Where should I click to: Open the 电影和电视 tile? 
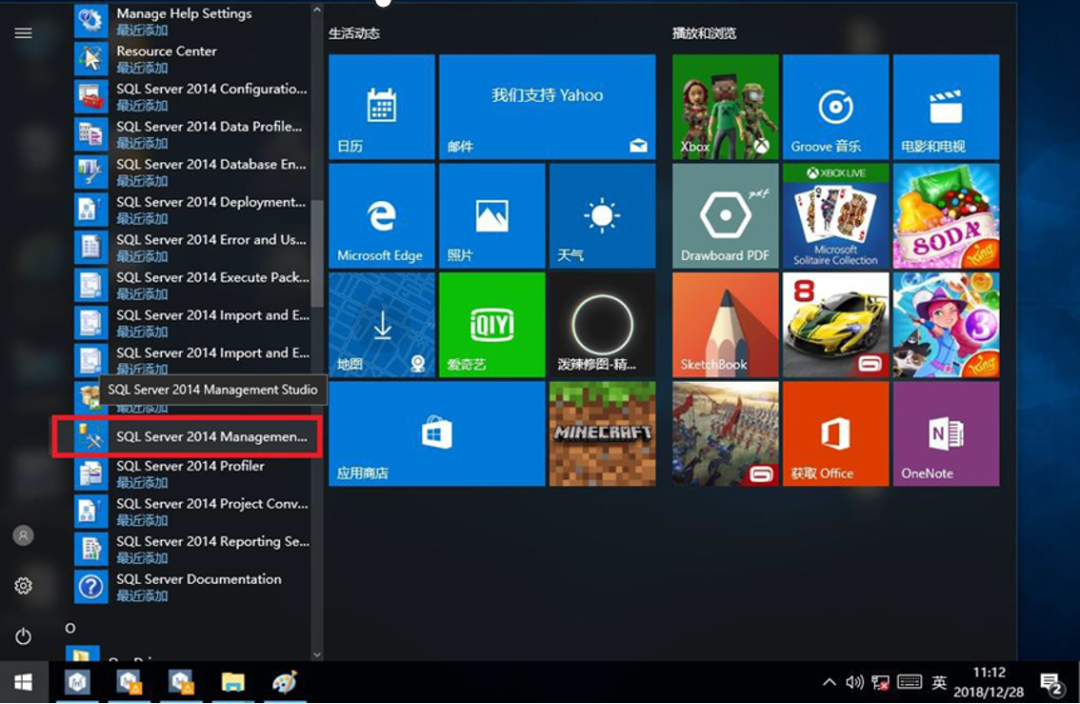pyautogui.click(x=946, y=107)
